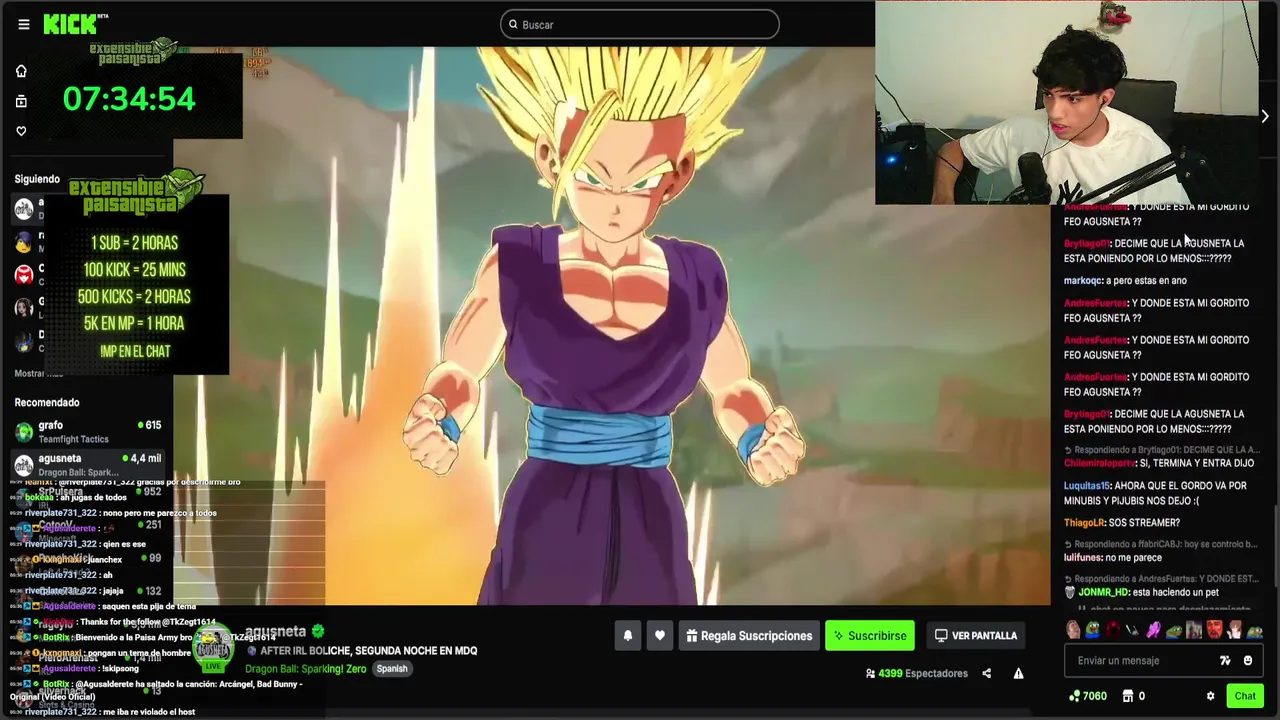Open agusneta in Recomendado list
The width and height of the screenshot is (1280, 720).
click(x=88, y=465)
